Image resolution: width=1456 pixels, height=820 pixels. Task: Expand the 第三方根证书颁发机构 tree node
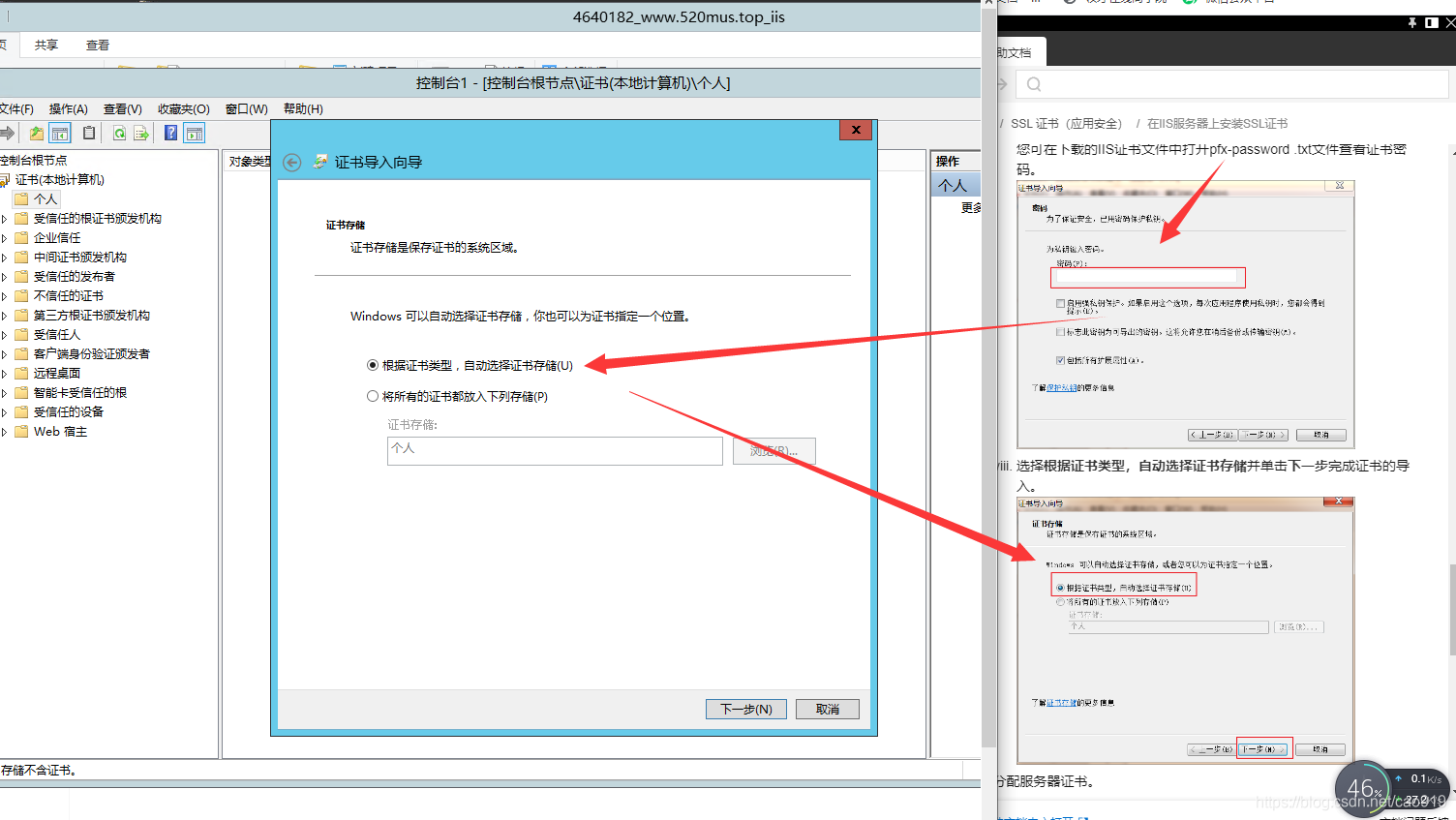point(4,316)
